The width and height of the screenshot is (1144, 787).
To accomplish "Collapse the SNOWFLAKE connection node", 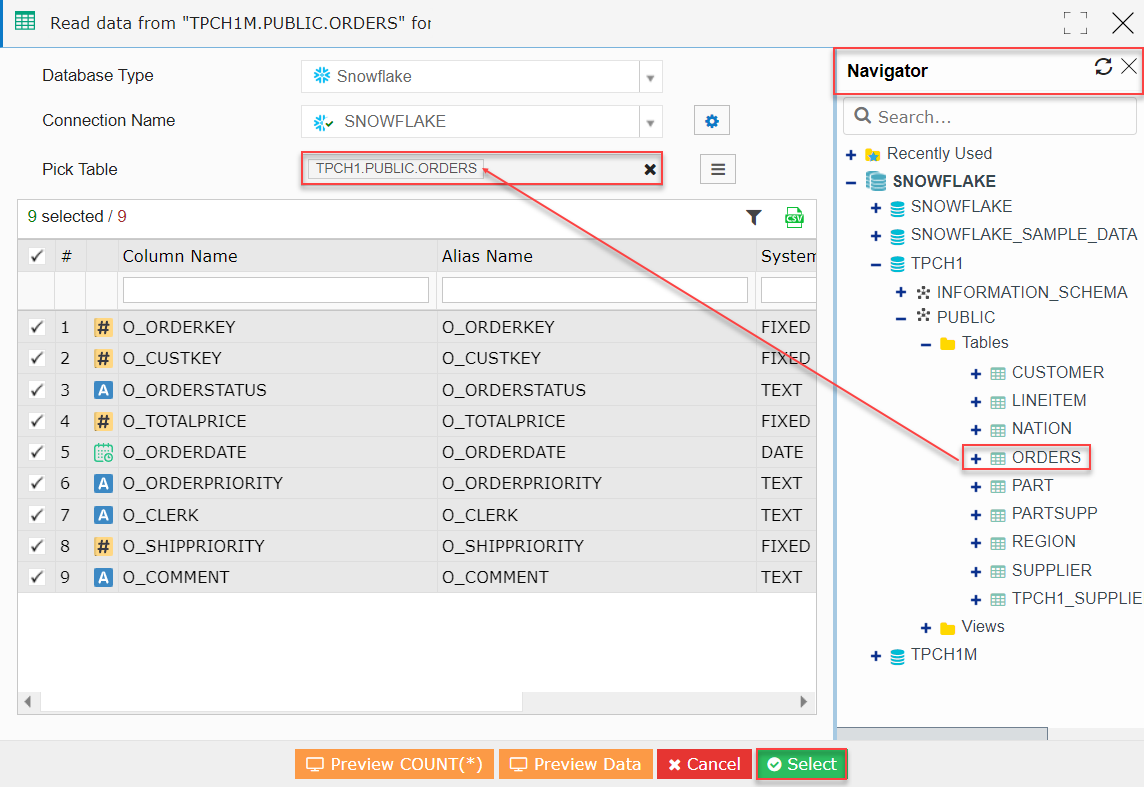I will point(851,182).
